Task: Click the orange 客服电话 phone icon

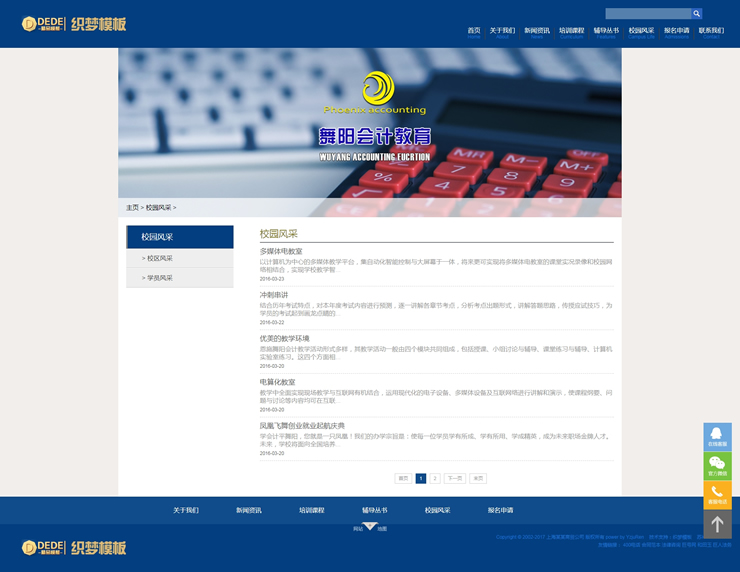Action: (717, 495)
